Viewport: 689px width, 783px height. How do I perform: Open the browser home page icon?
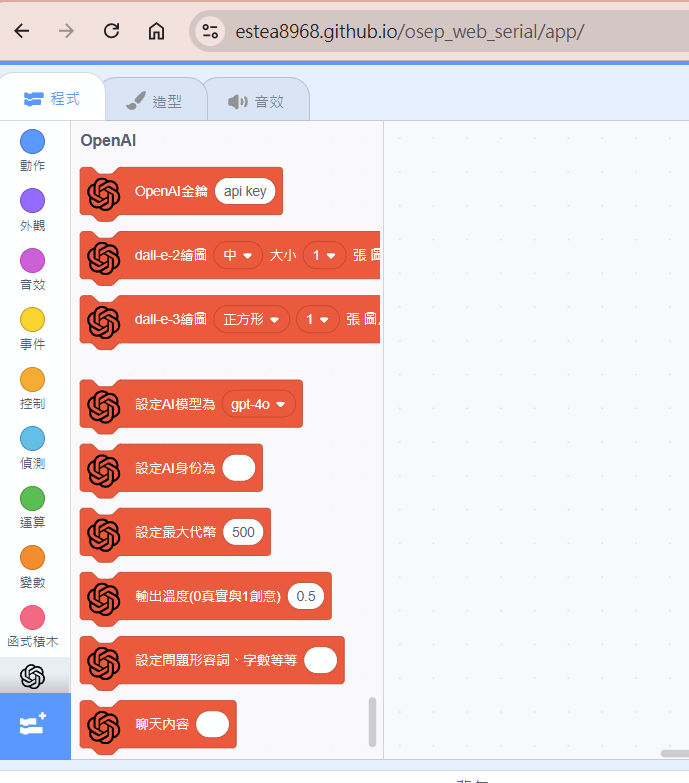pos(156,31)
